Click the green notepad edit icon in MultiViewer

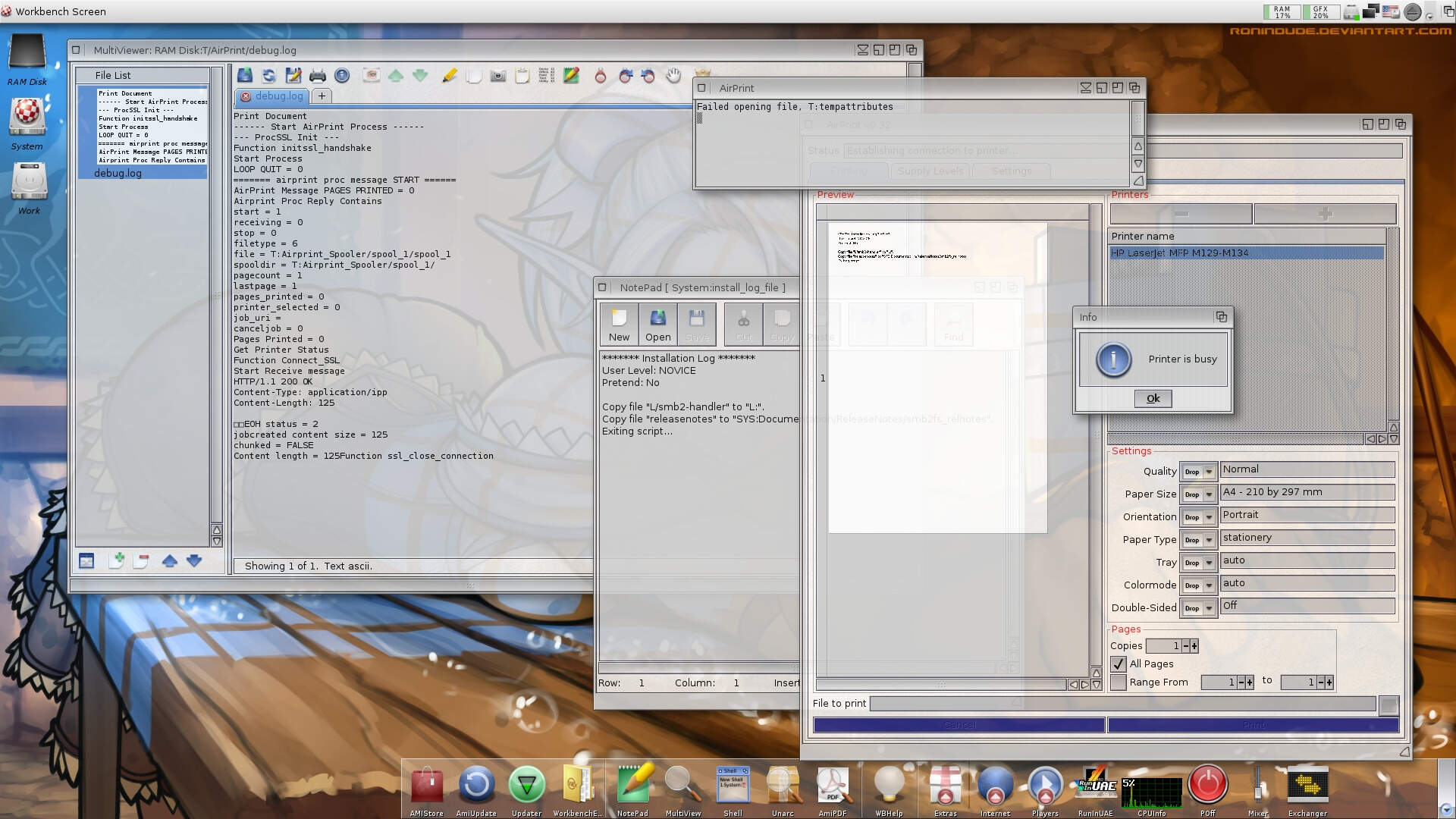coord(571,75)
